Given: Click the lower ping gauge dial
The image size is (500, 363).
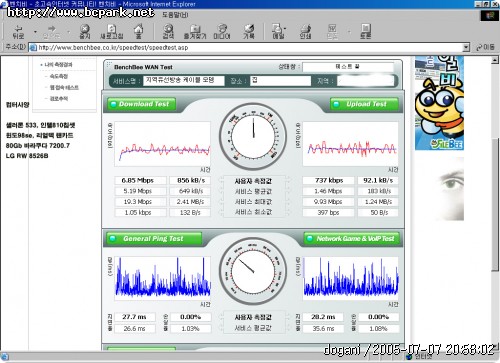Looking at the screenshot, I should (253, 271).
